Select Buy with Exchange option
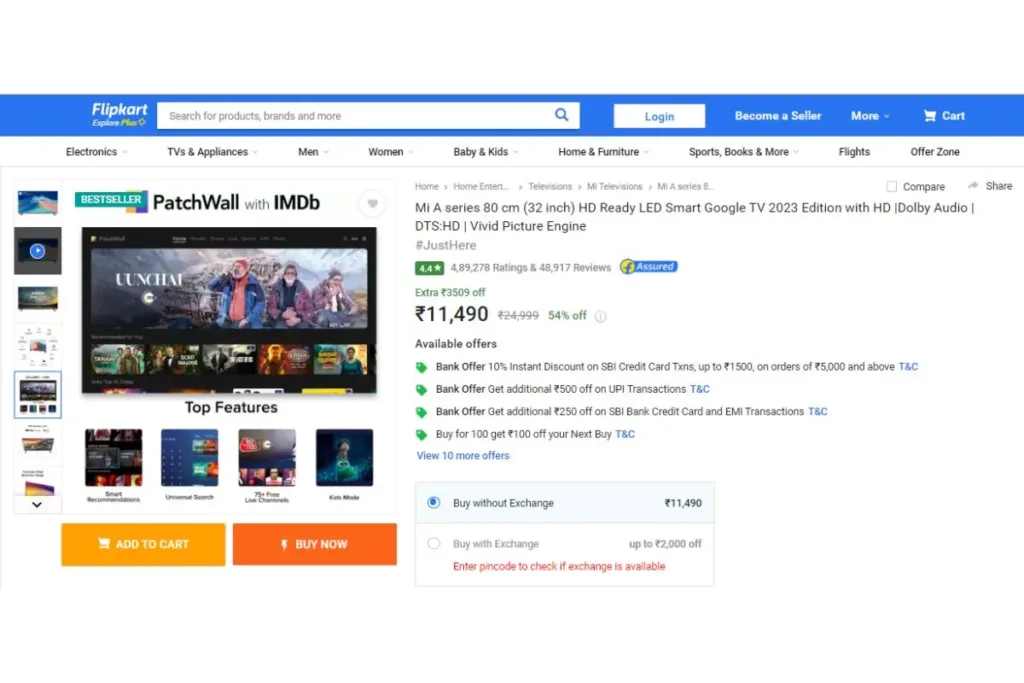This screenshot has height=683, width=1024. 434,543
